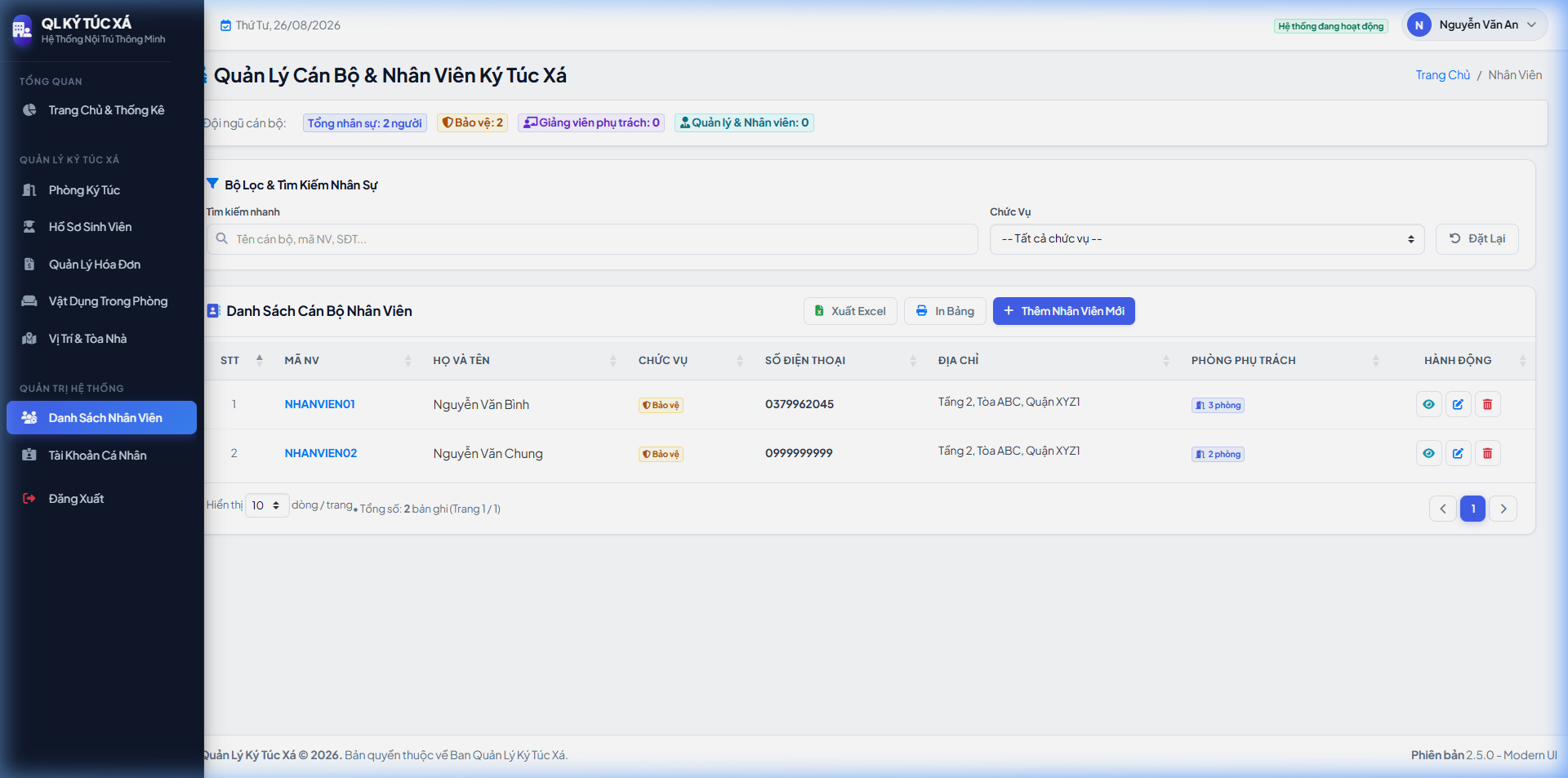Click the Xuất Excel button
The height and width of the screenshot is (778, 1568).
point(850,311)
